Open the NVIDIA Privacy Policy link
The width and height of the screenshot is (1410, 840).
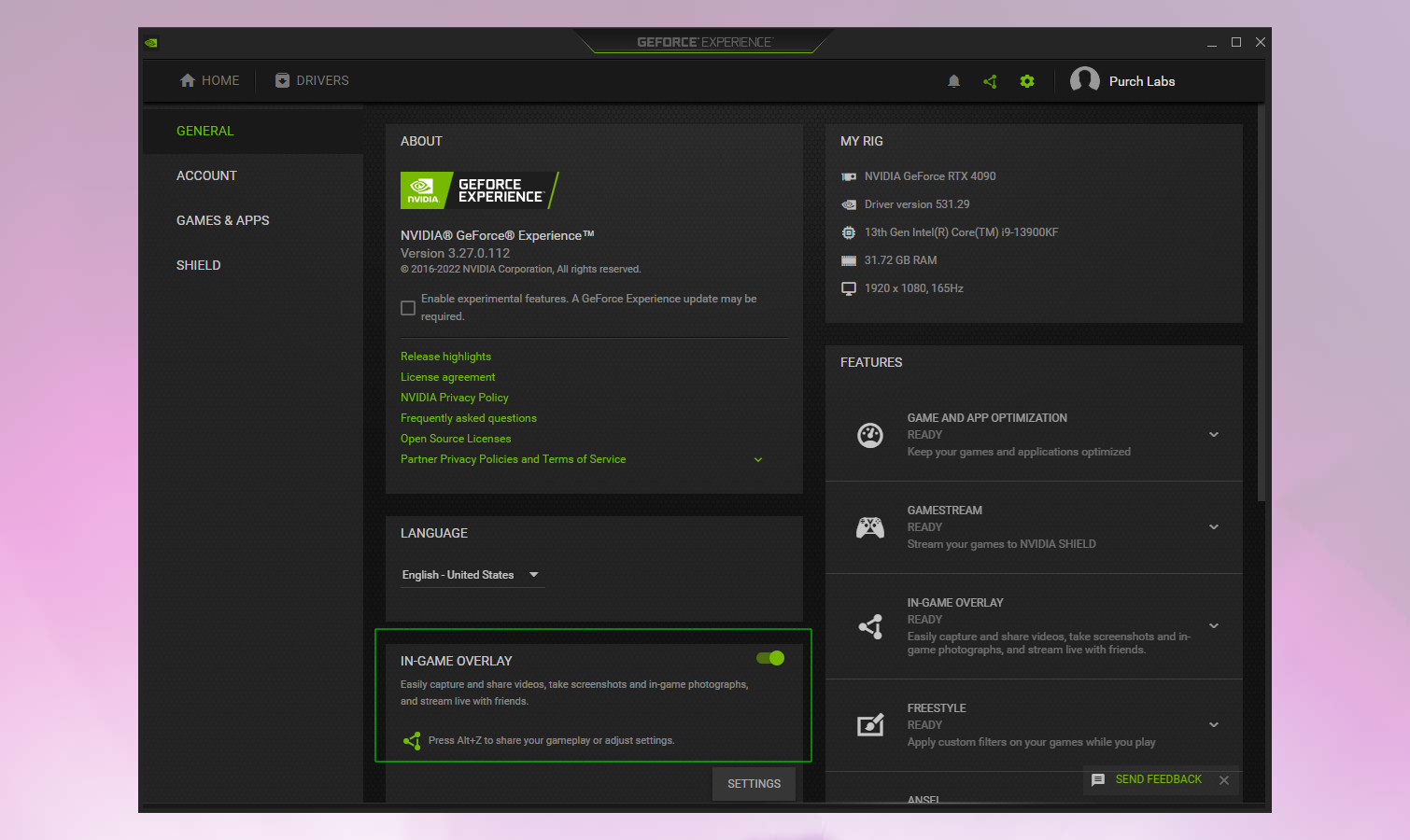coord(454,397)
